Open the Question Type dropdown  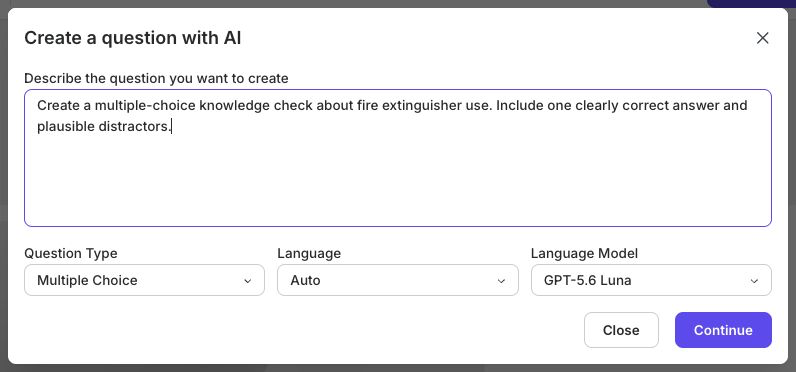coord(144,280)
